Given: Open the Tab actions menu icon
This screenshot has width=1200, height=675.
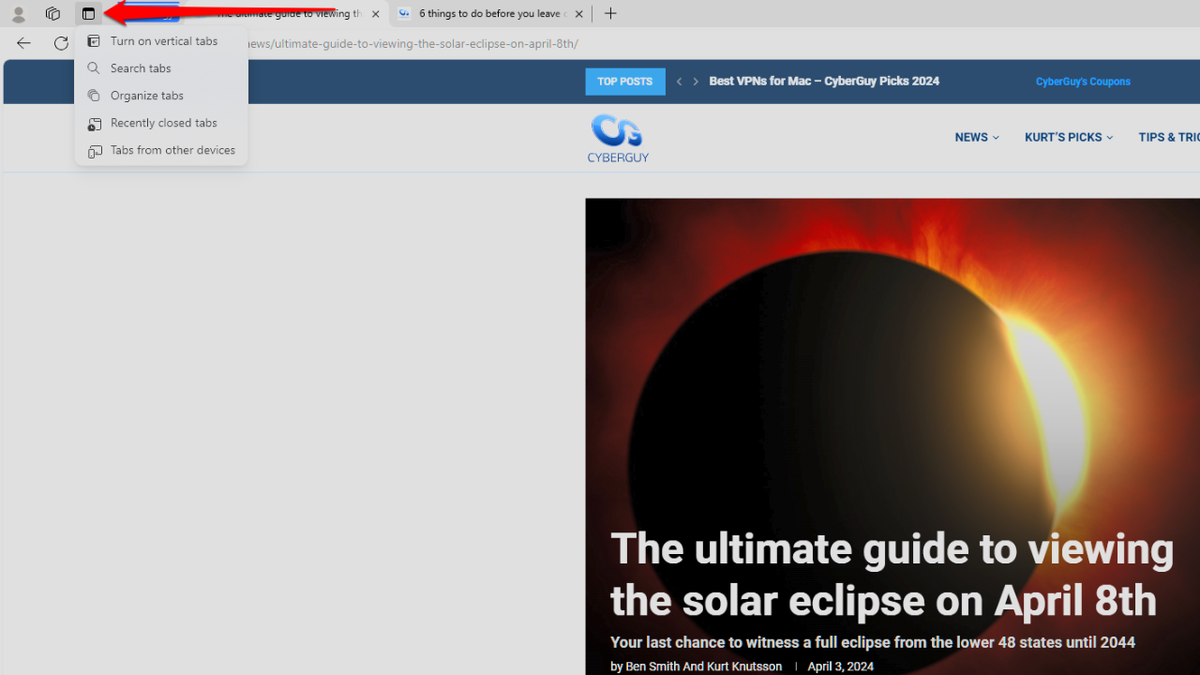Looking at the screenshot, I should (89, 13).
